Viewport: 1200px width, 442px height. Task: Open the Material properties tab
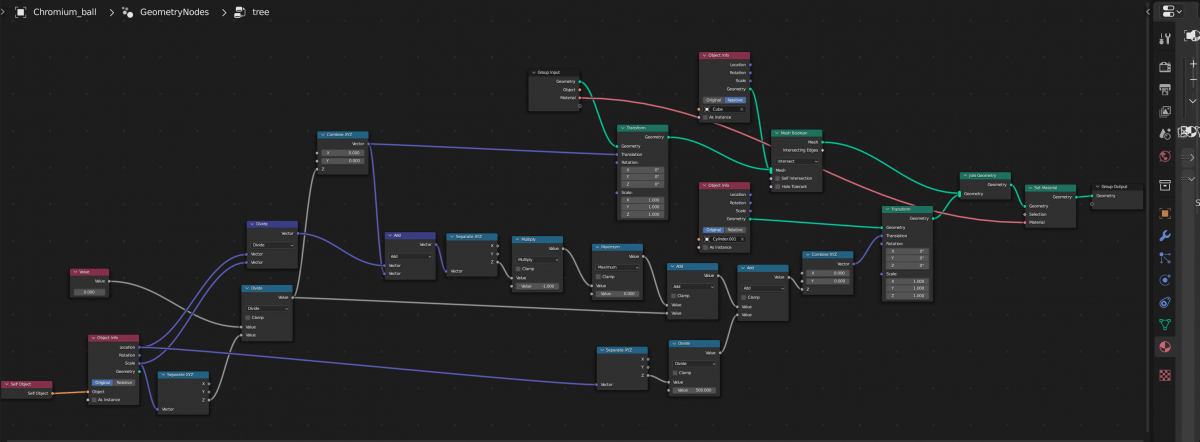[x=1164, y=346]
